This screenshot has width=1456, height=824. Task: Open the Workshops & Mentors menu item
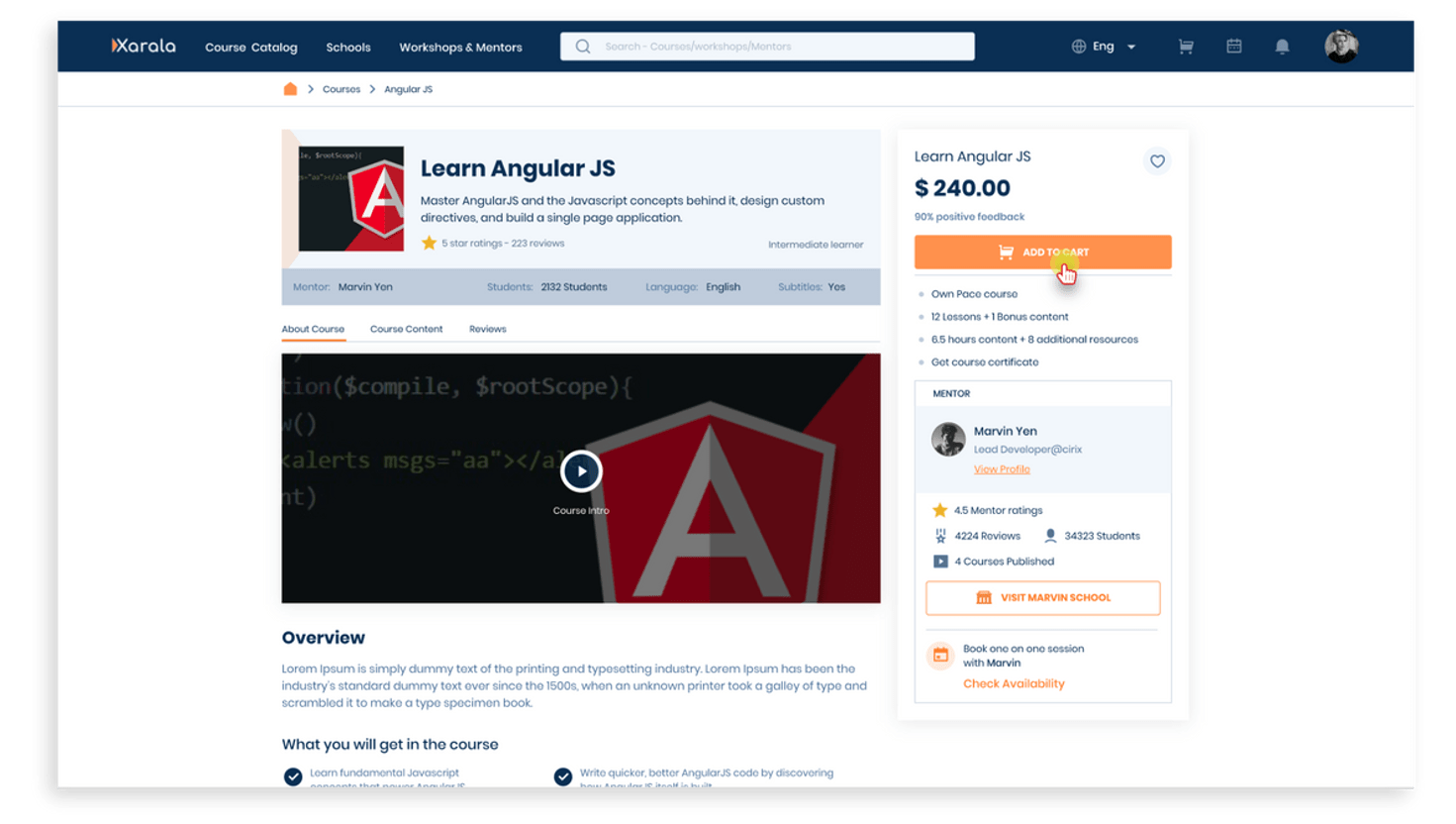pyautogui.click(x=460, y=47)
